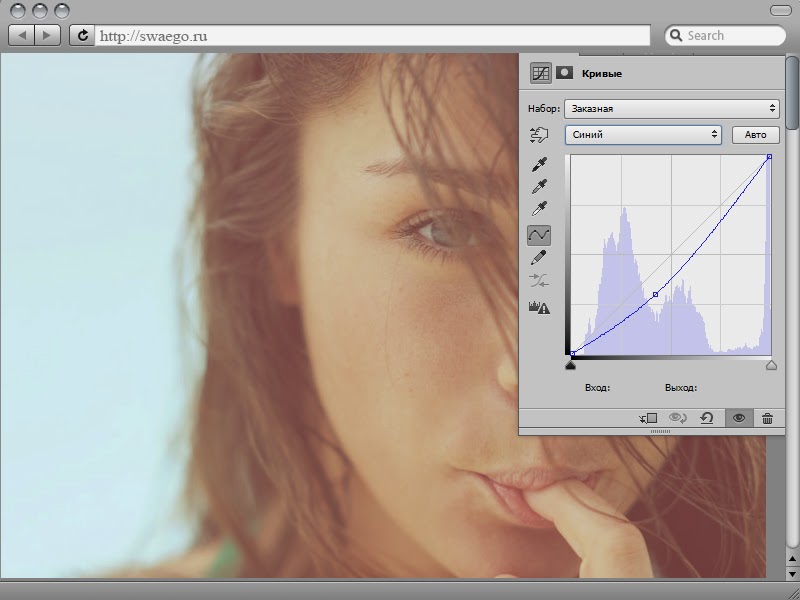Click the swaego.ru address bar
The image size is (800, 600).
[372, 36]
